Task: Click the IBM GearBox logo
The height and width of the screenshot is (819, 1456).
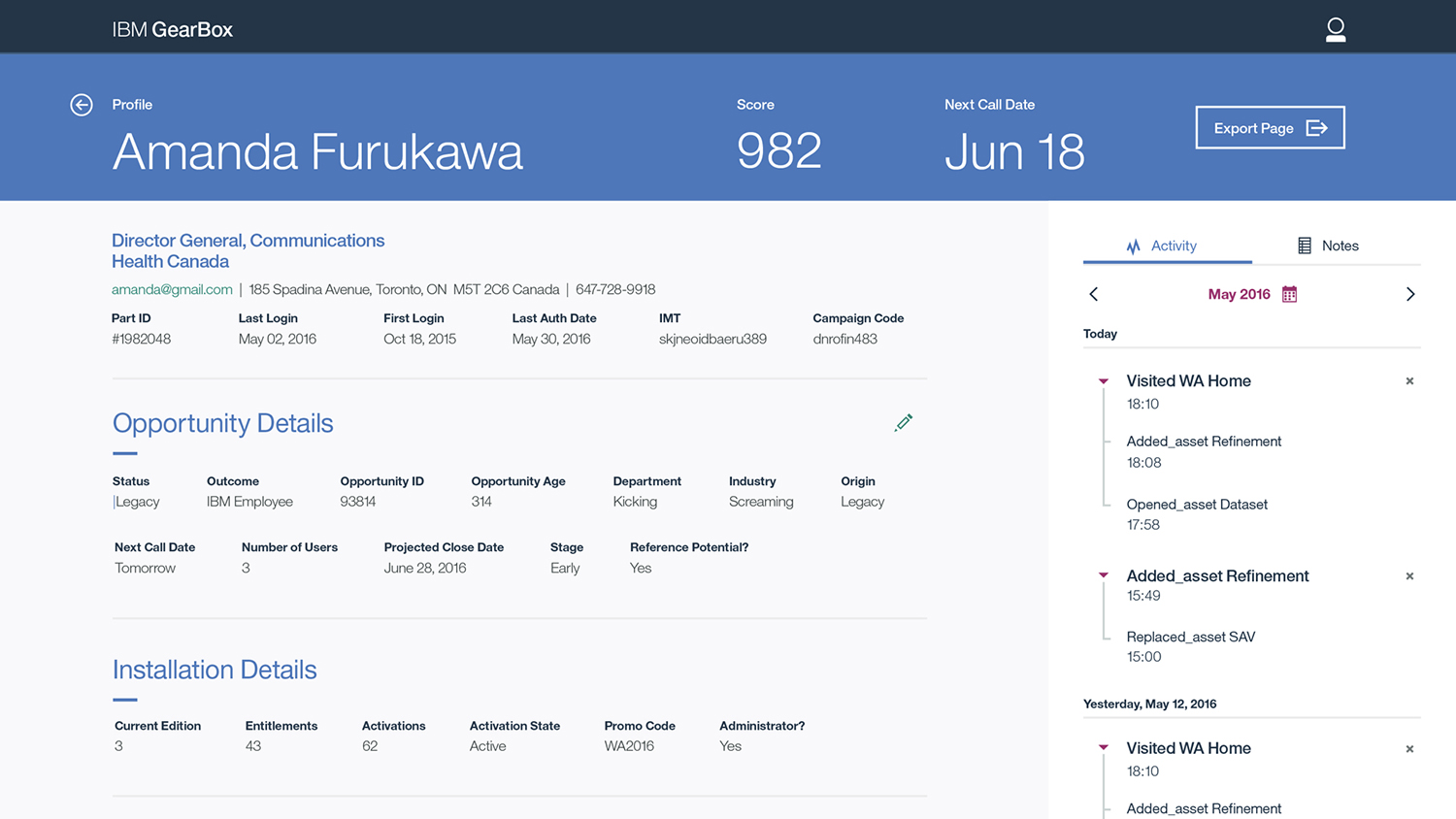Action: click(x=173, y=30)
